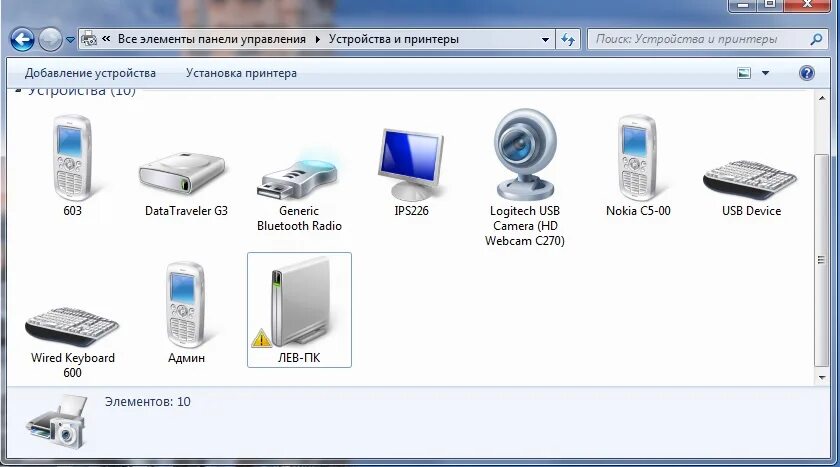This screenshot has height=467, width=840.
Task: Click the Элементов: 10 status text
Action: pos(147,402)
